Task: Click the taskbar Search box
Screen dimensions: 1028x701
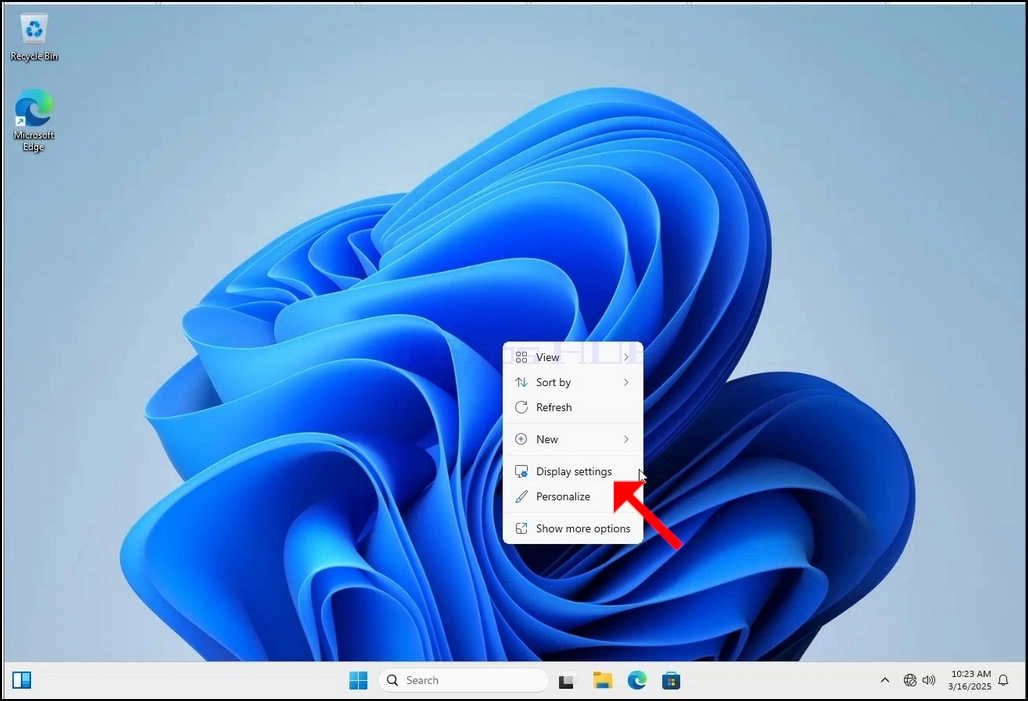Action: pos(463,681)
